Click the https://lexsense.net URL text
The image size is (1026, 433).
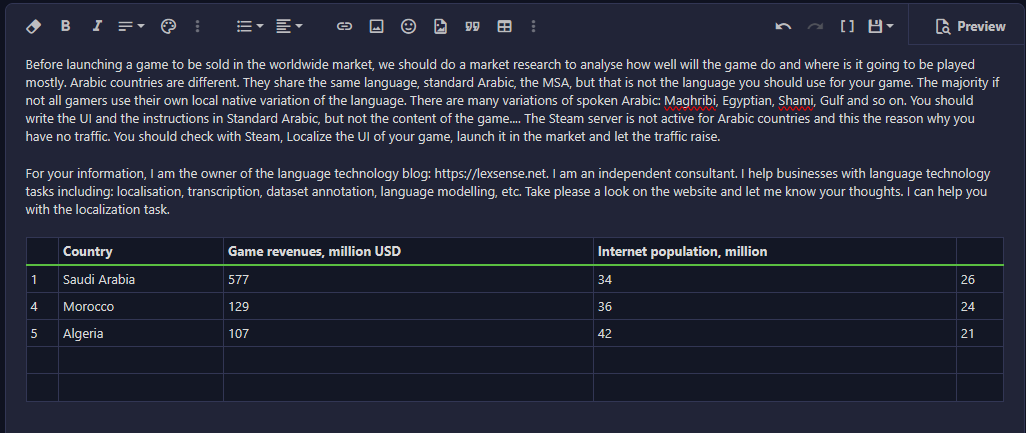click(491, 173)
